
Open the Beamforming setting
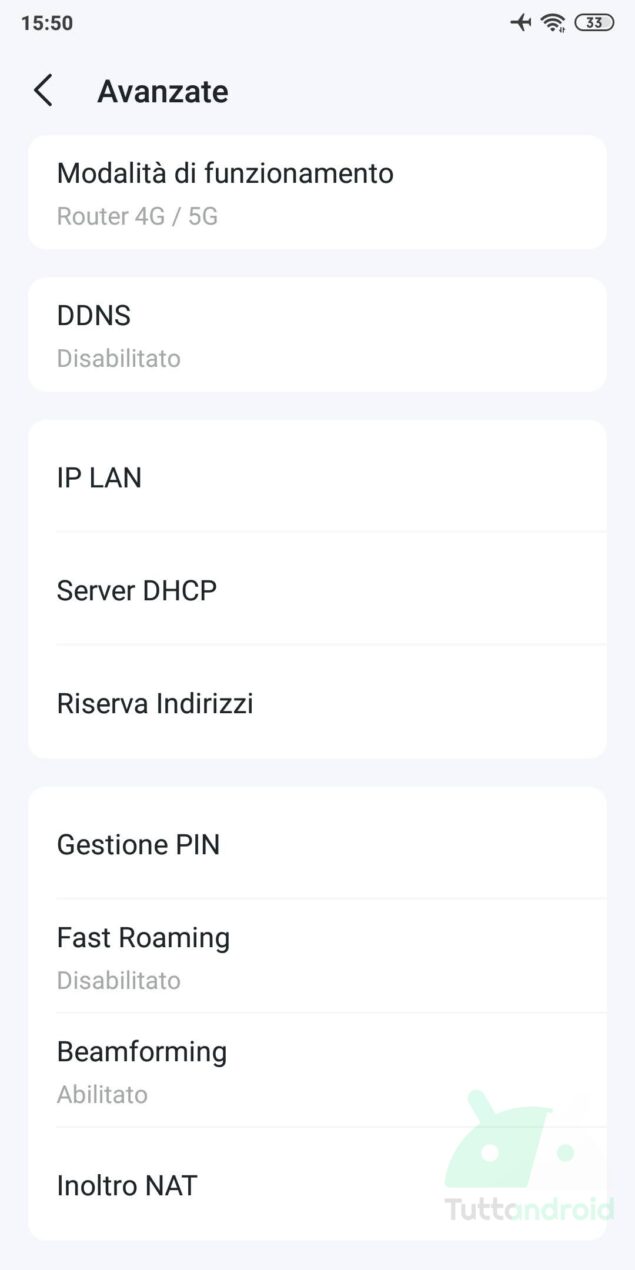pos(317,1070)
